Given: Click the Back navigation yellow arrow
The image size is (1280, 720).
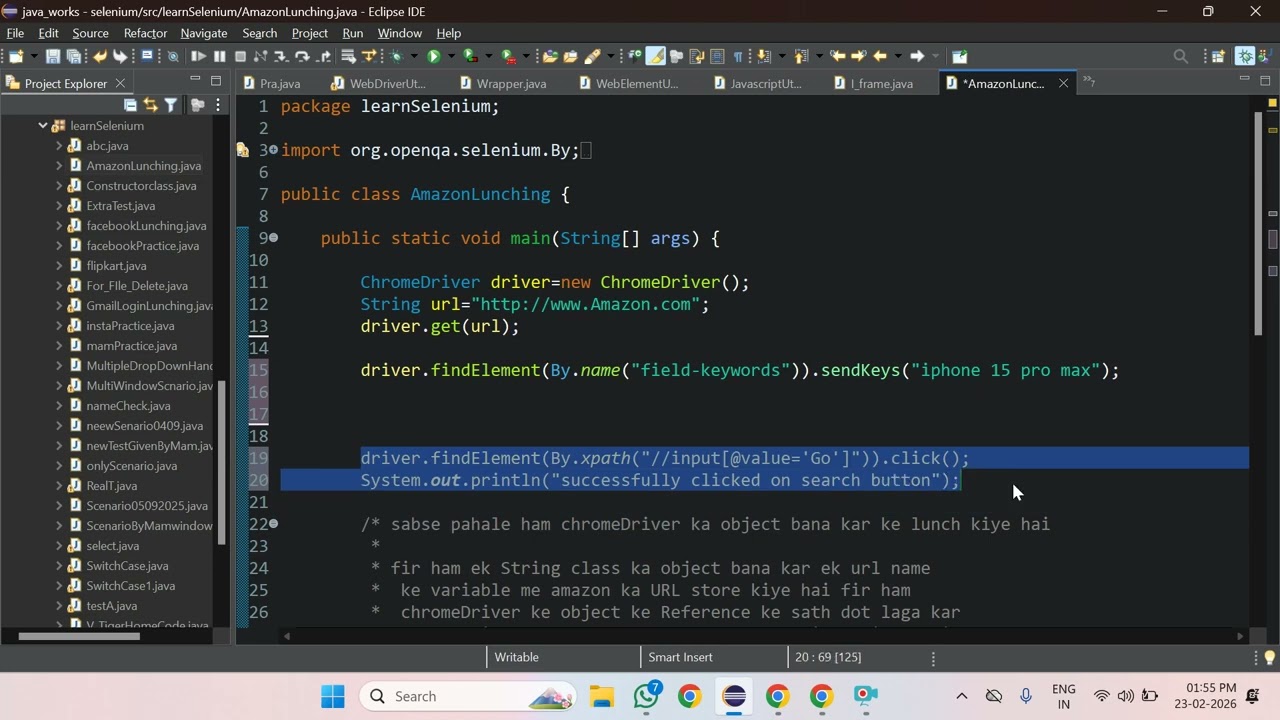Looking at the screenshot, I should 880,56.
